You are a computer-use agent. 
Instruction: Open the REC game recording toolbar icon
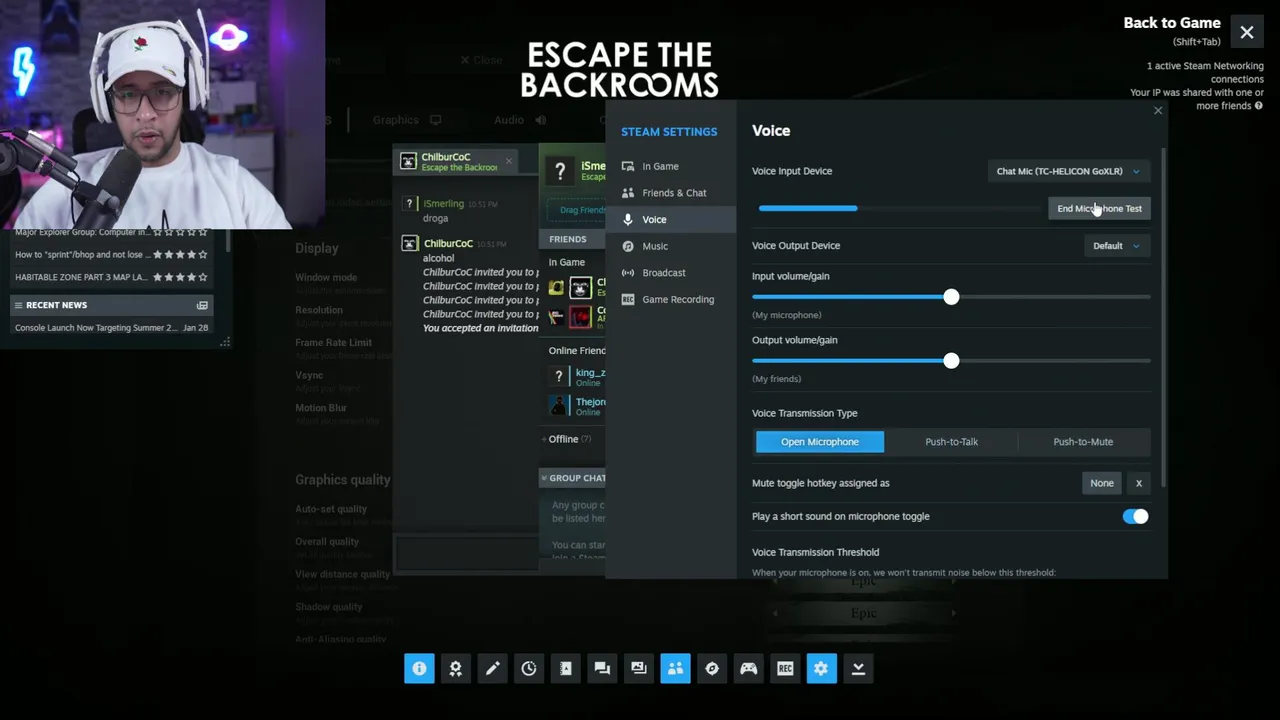click(785, 669)
